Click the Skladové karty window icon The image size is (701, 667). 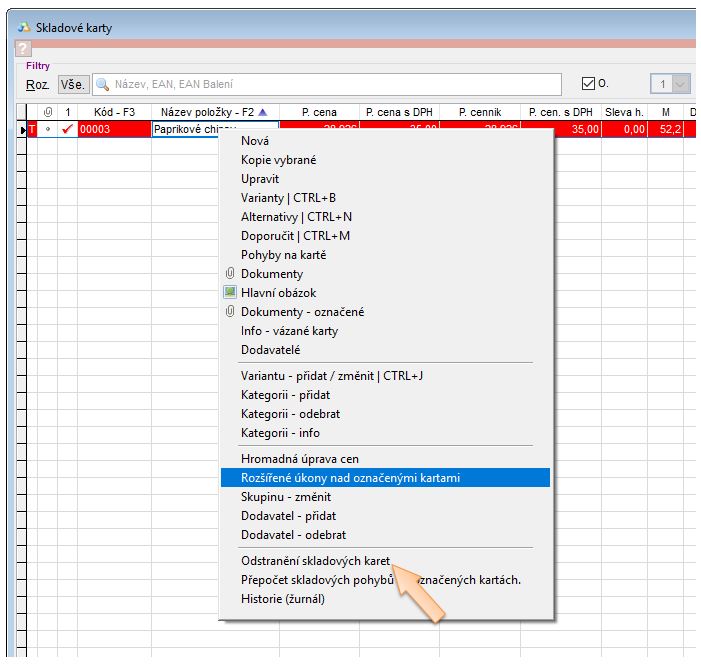coord(24,27)
